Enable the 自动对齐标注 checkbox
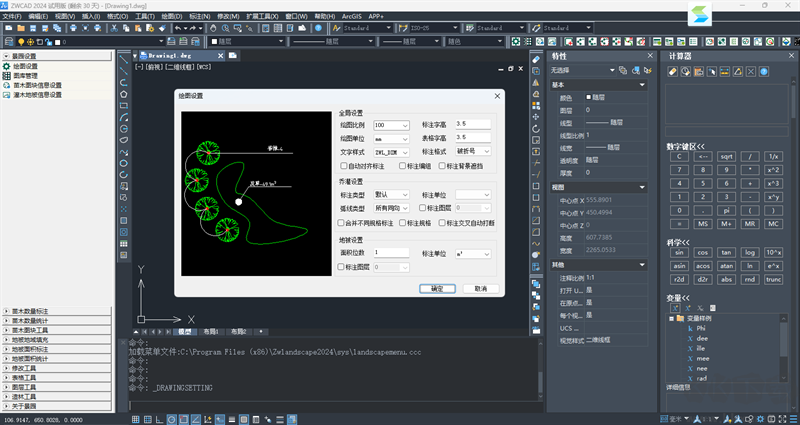800x425 pixels. pos(344,165)
